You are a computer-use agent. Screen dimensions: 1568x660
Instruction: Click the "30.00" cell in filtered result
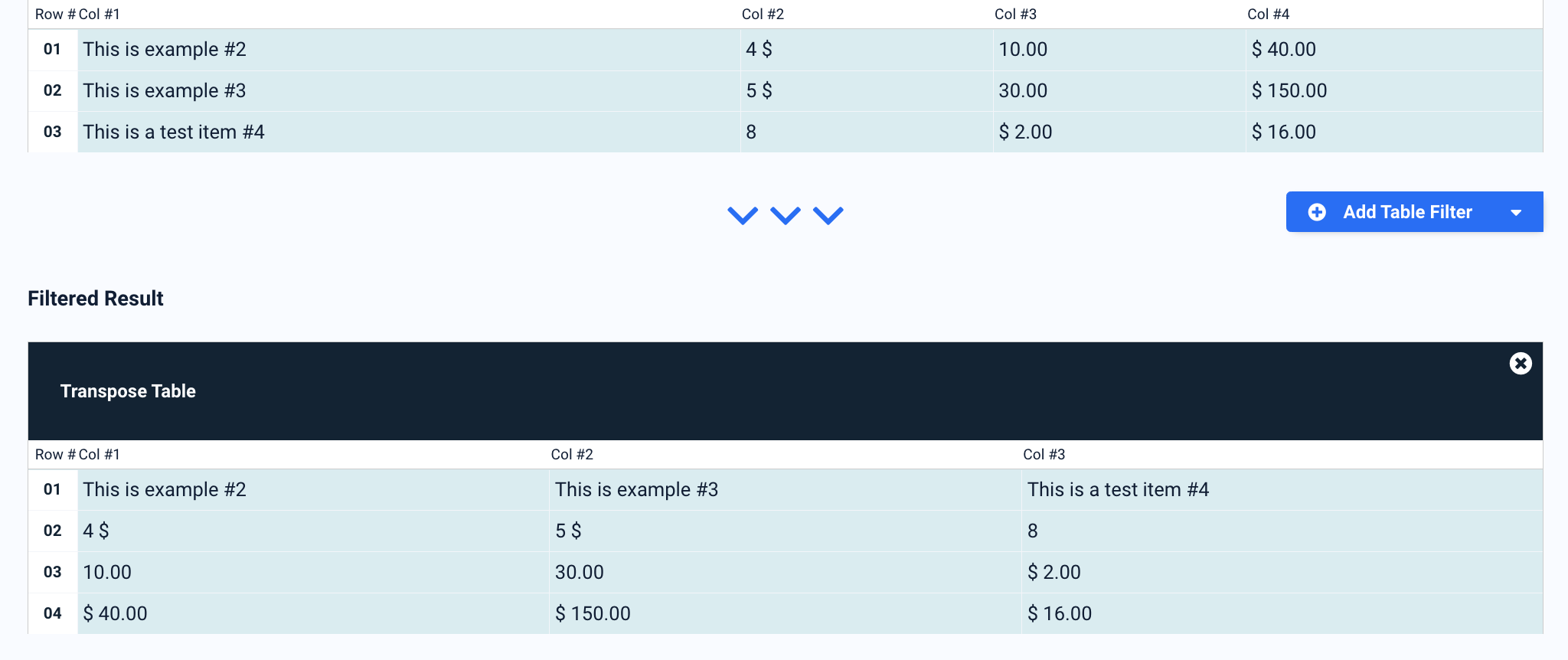tap(580, 572)
